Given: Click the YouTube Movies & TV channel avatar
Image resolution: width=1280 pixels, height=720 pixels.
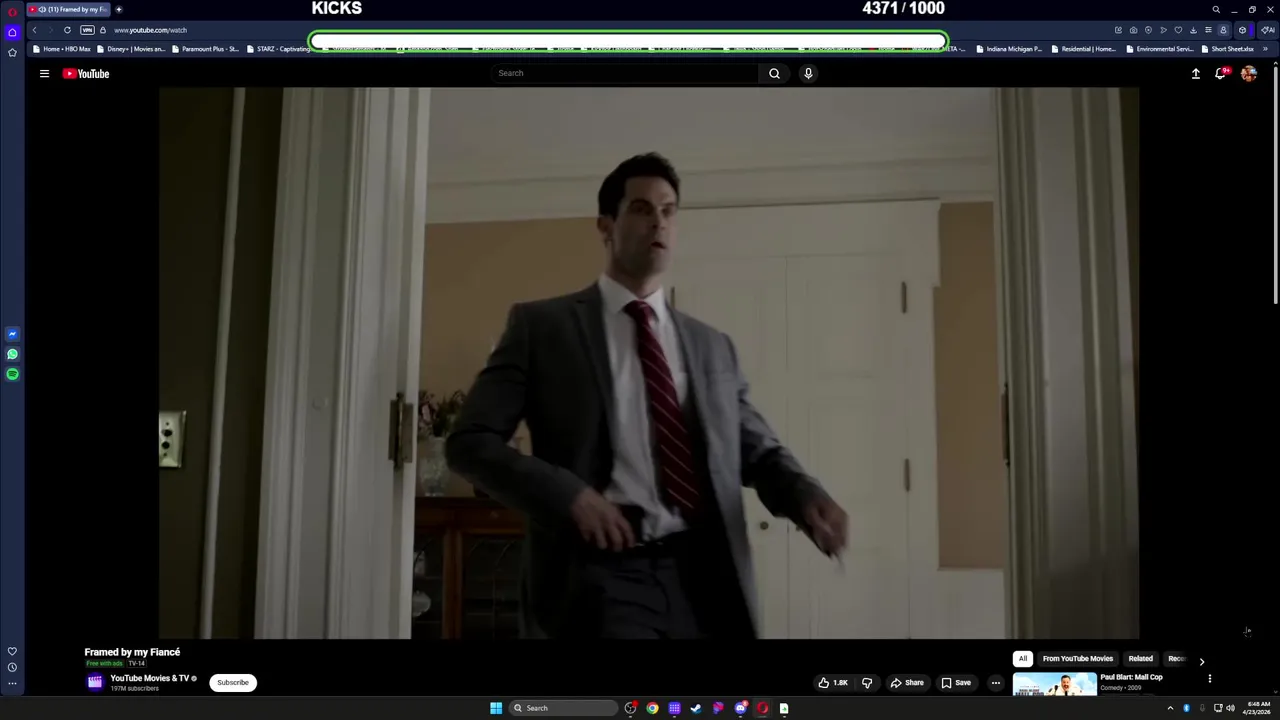Looking at the screenshot, I should 95,682.
